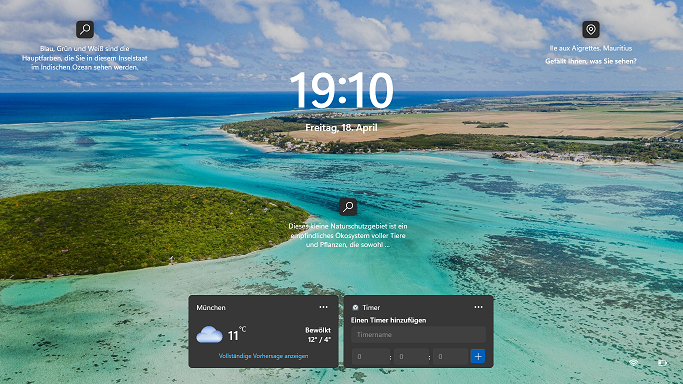
Task: Select the timer minutes field
Action: coord(411,357)
